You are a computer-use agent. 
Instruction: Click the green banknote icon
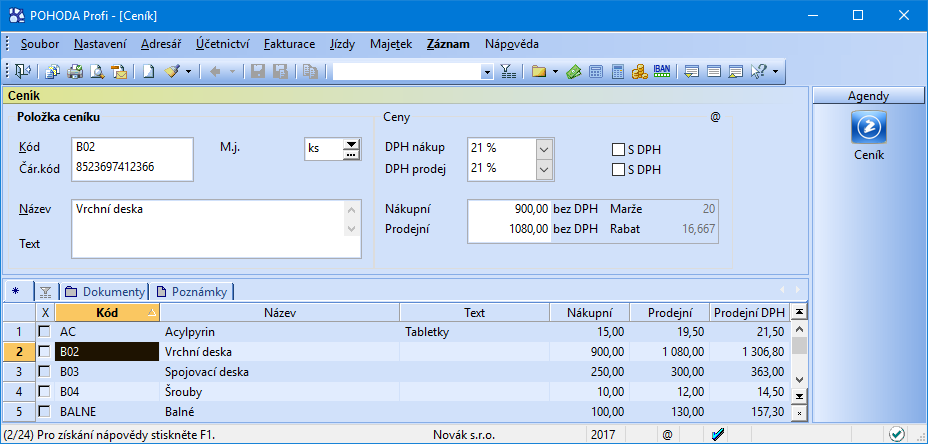(x=573, y=72)
